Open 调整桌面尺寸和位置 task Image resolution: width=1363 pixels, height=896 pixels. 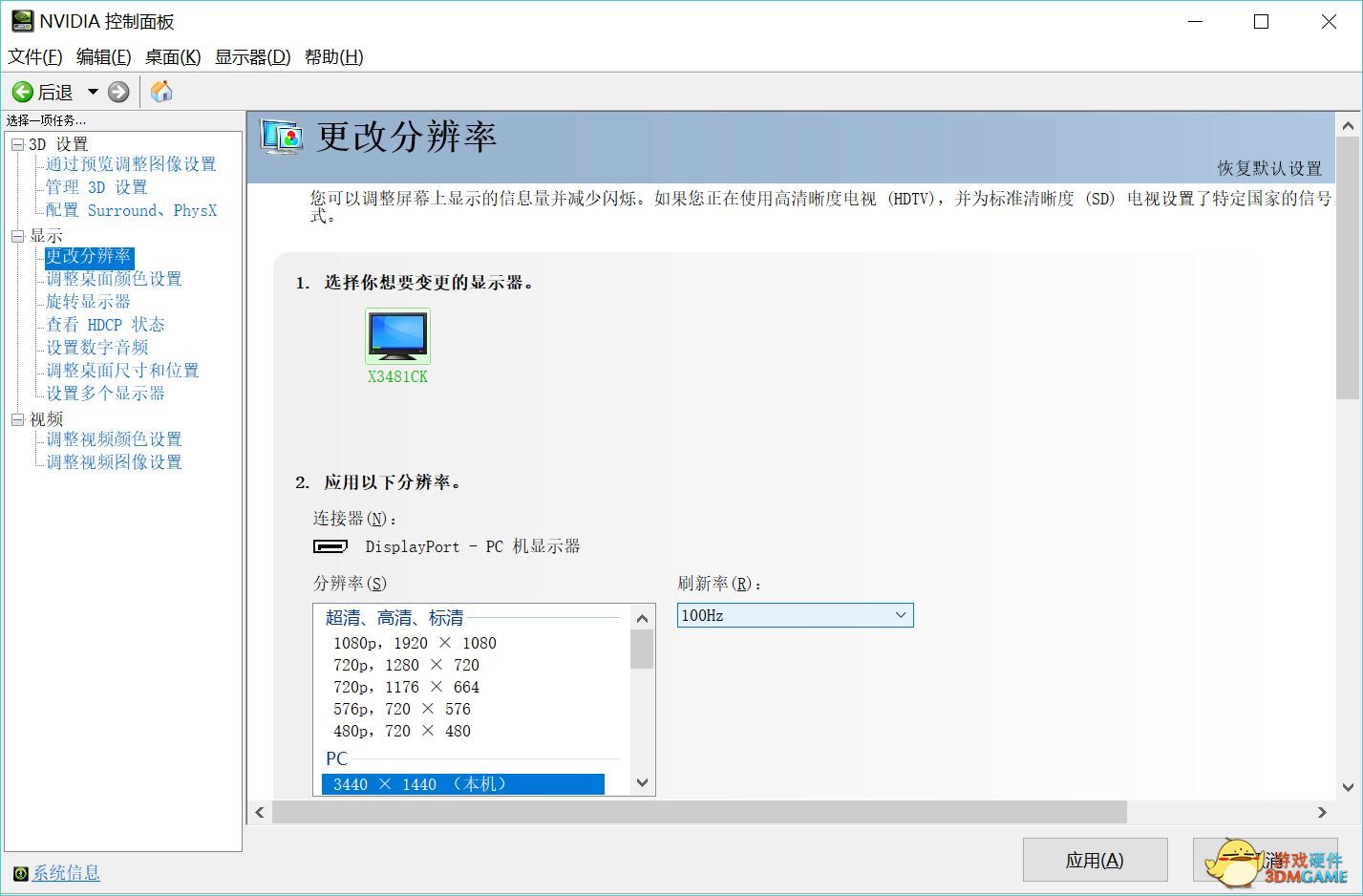122,371
